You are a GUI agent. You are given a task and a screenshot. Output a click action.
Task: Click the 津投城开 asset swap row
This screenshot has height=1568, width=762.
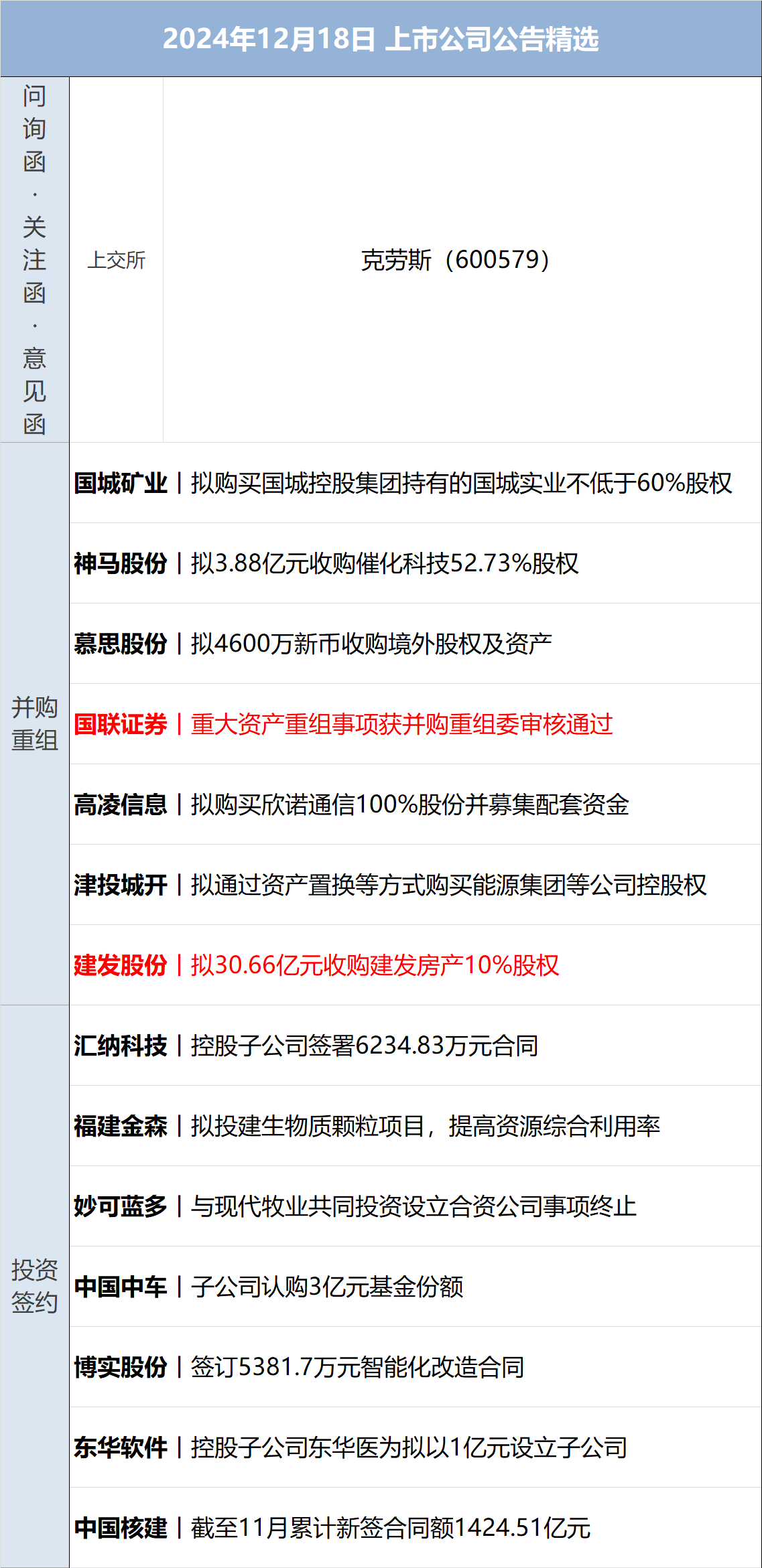(x=390, y=885)
